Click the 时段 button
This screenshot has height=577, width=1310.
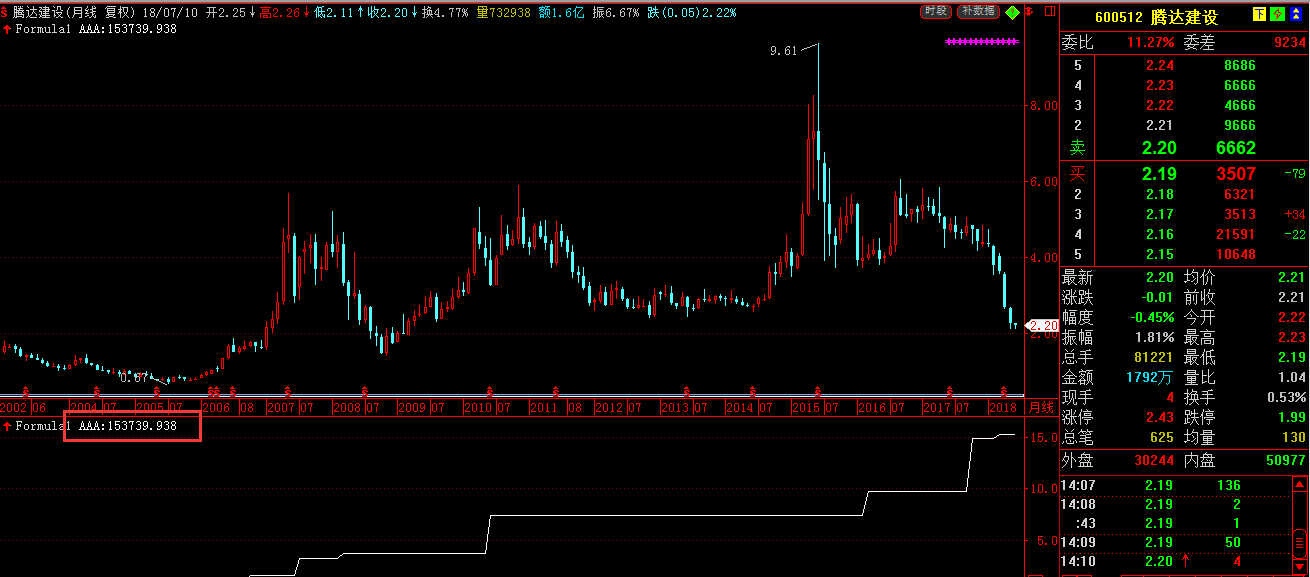tap(935, 11)
